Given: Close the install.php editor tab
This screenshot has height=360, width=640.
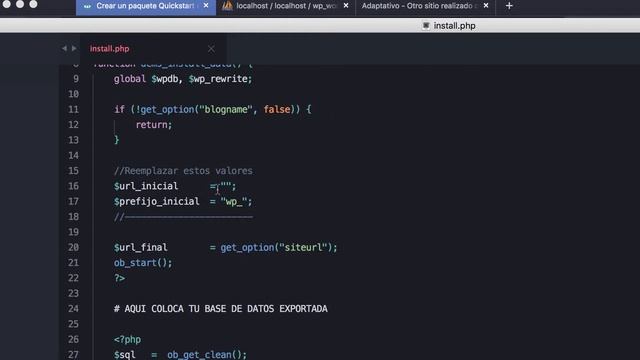Looking at the screenshot, I should coord(211,49).
